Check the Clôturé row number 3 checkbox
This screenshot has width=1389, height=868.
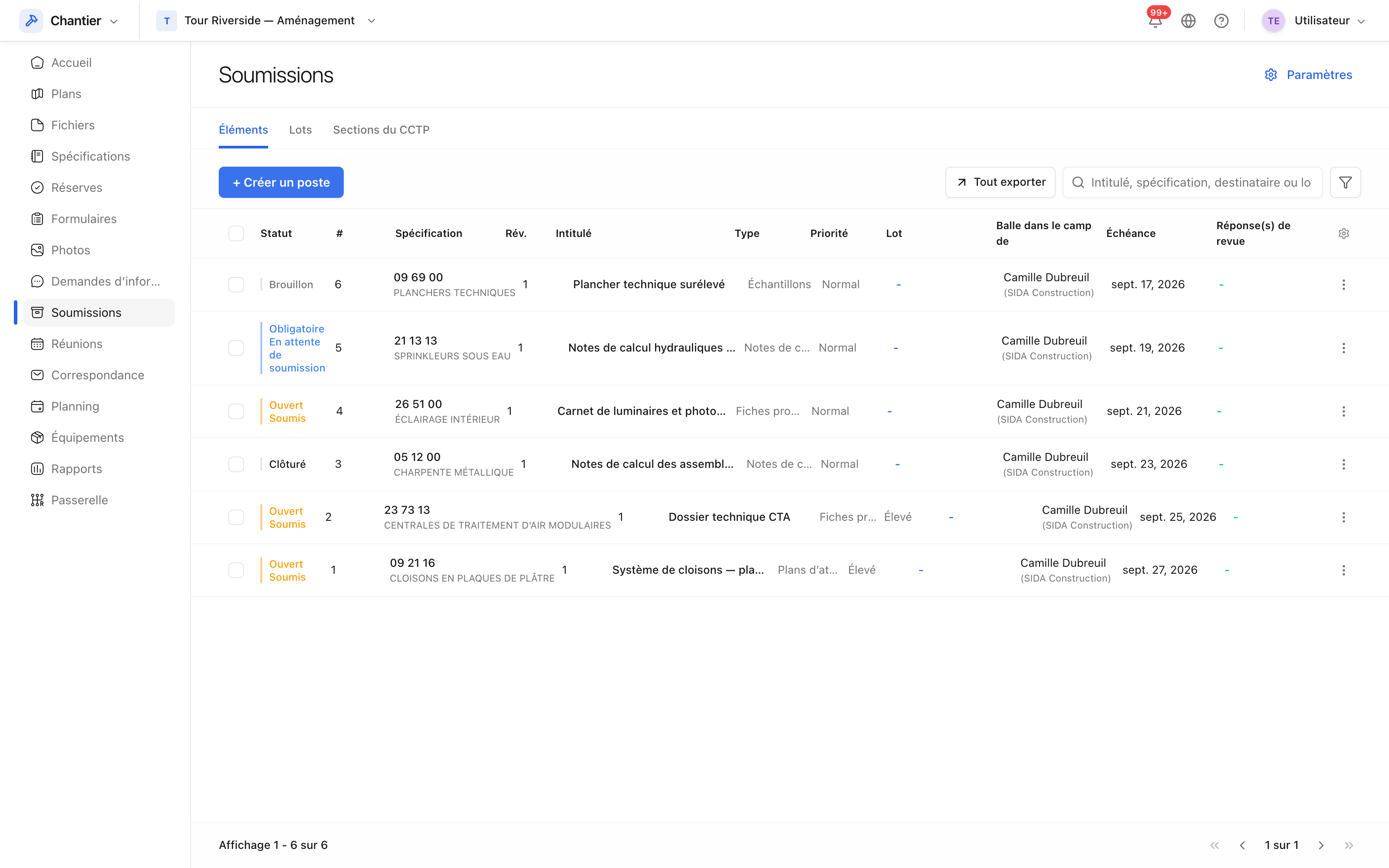pyautogui.click(x=236, y=464)
